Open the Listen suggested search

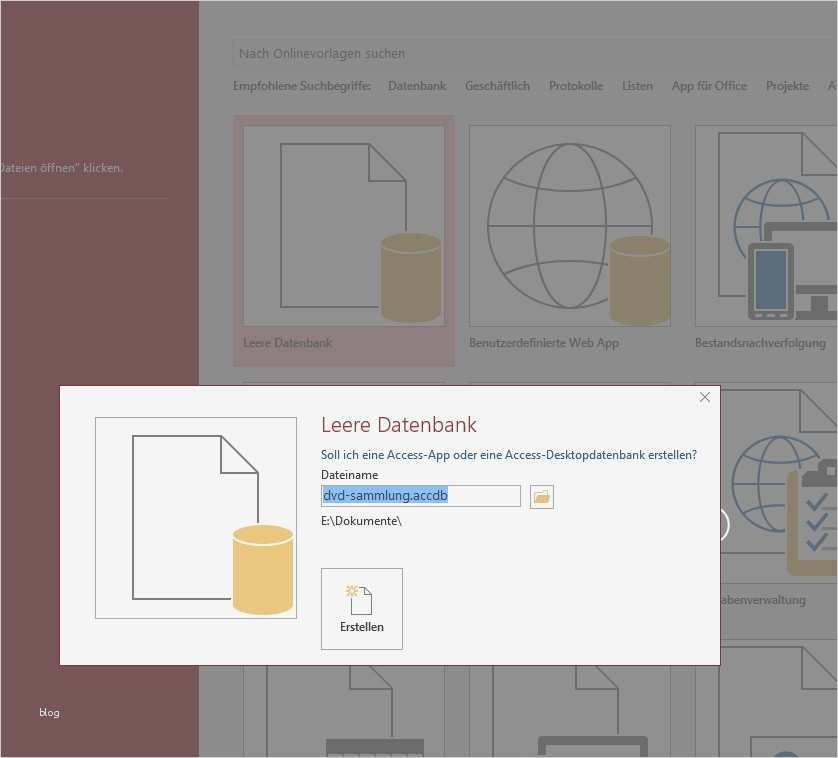point(637,86)
